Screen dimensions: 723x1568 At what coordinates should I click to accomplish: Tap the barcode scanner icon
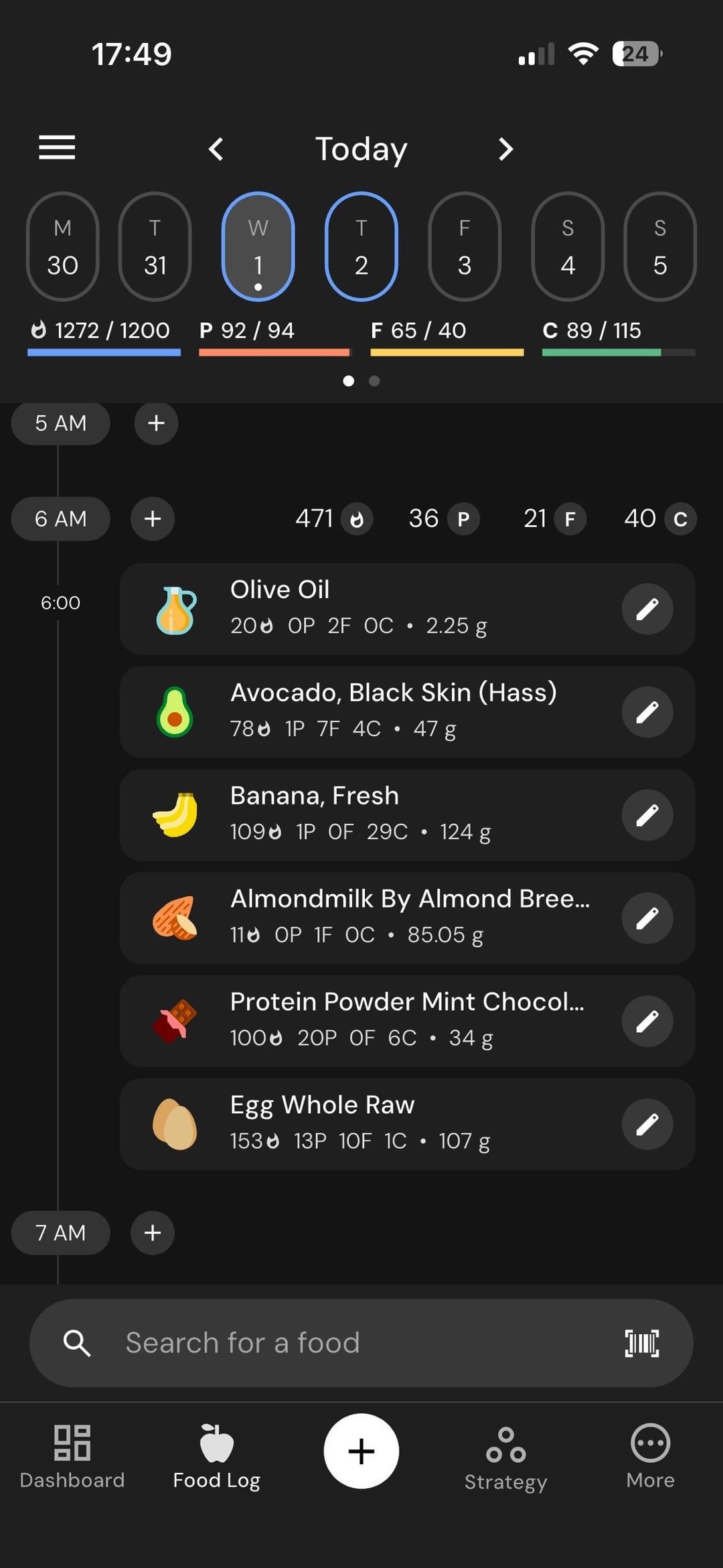point(641,1343)
